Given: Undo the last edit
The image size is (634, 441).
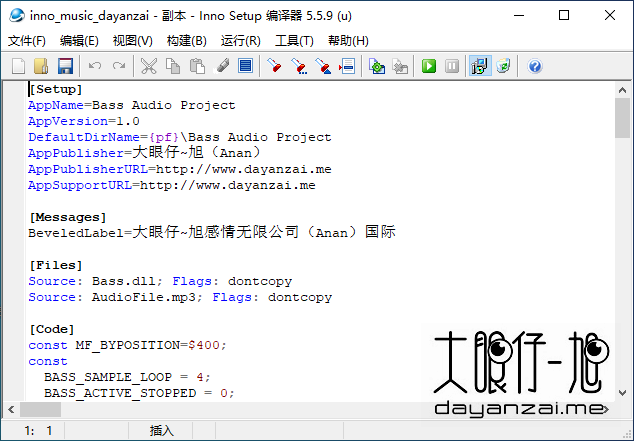Looking at the screenshot, I should 95,66.
